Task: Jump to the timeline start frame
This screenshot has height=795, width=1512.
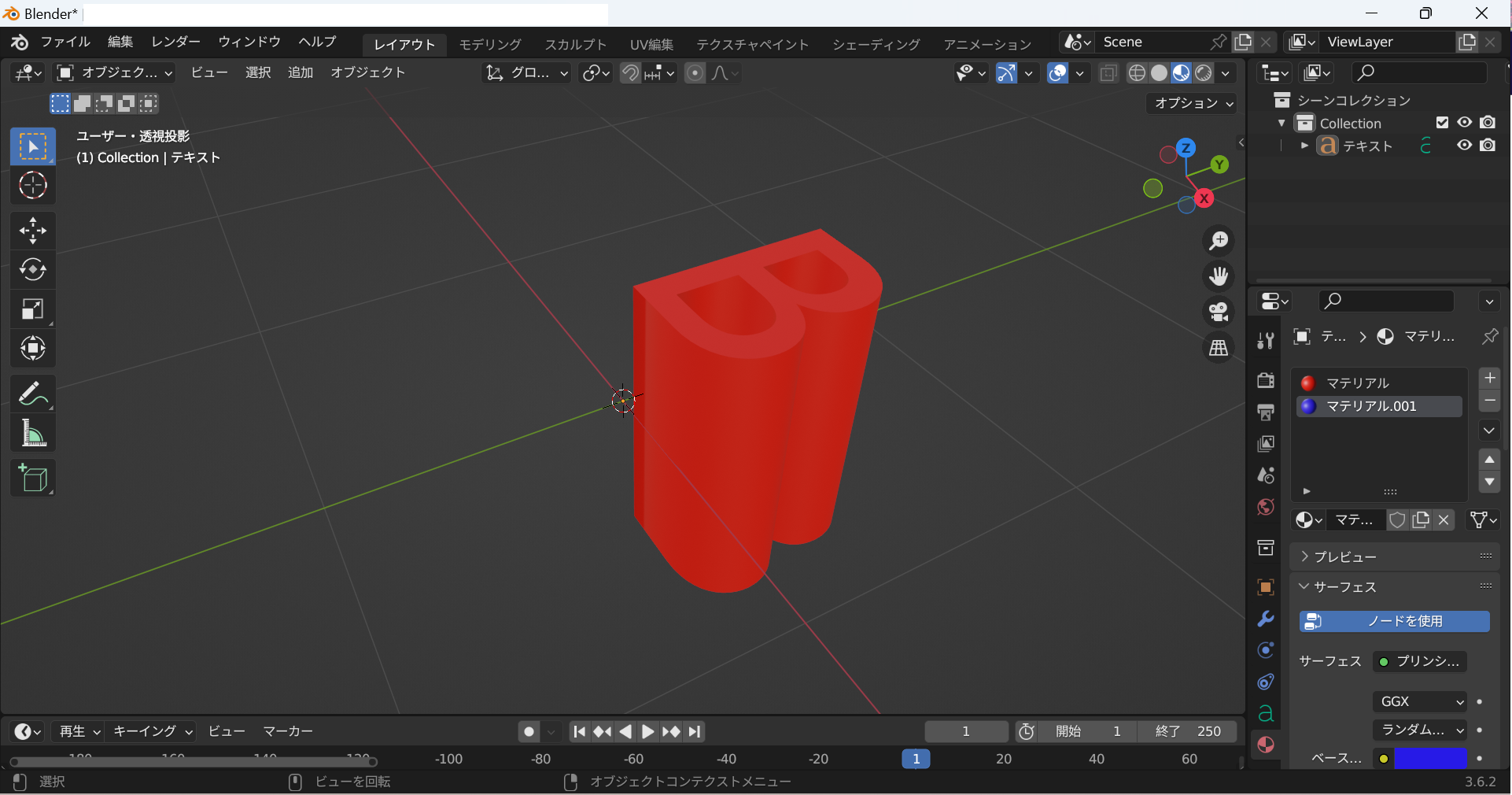Action: [579, 732]
